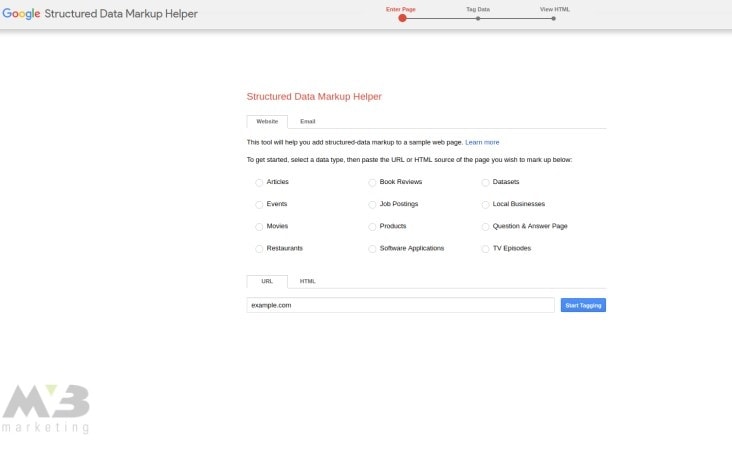Select the TV Episodes radio option
Viewport: 732px width, 457px height.
pyautogui.click(x=485, y=249)
